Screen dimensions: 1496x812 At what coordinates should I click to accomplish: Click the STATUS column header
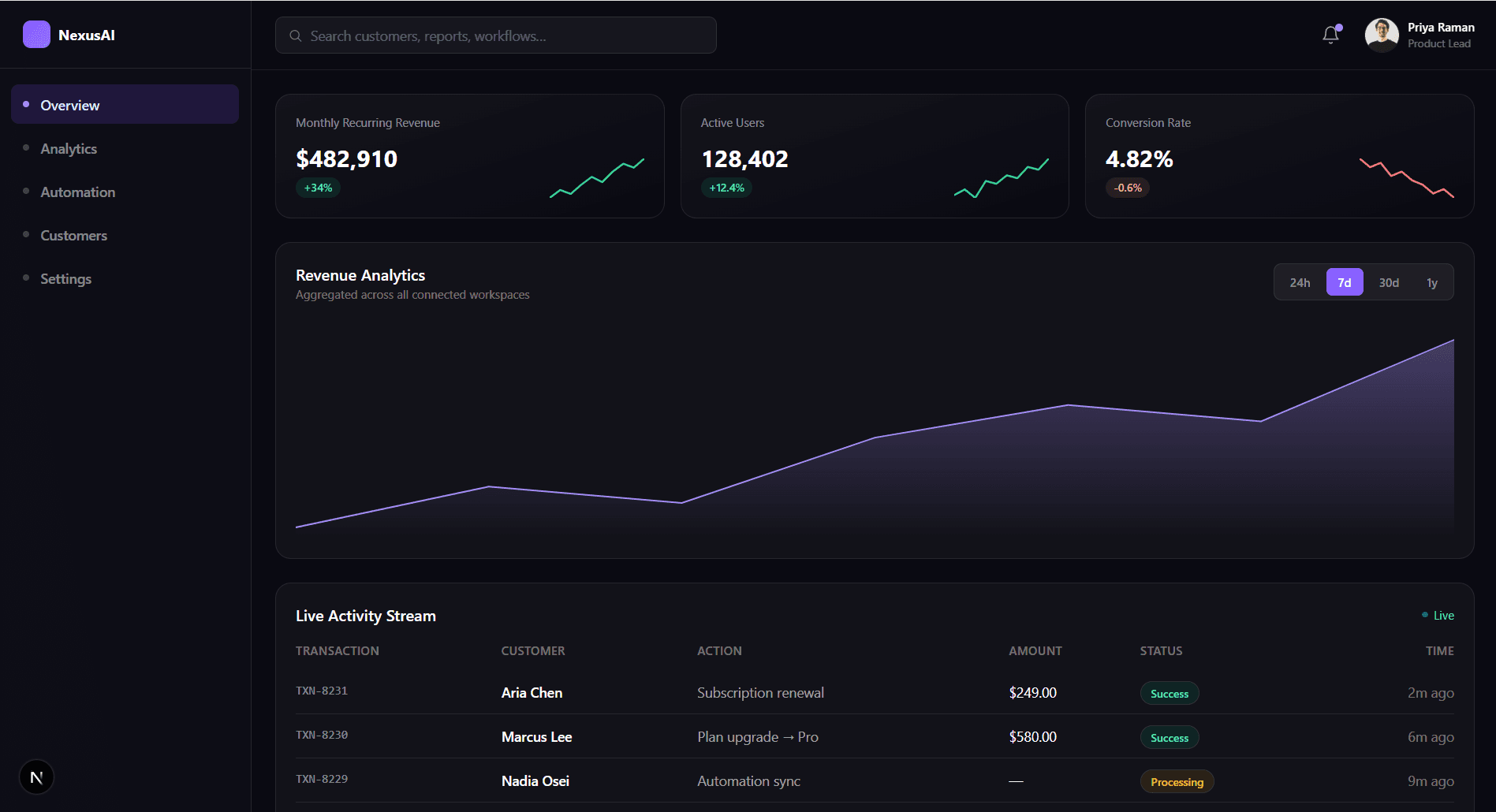pyautogui.click(x=1161, y=651)
